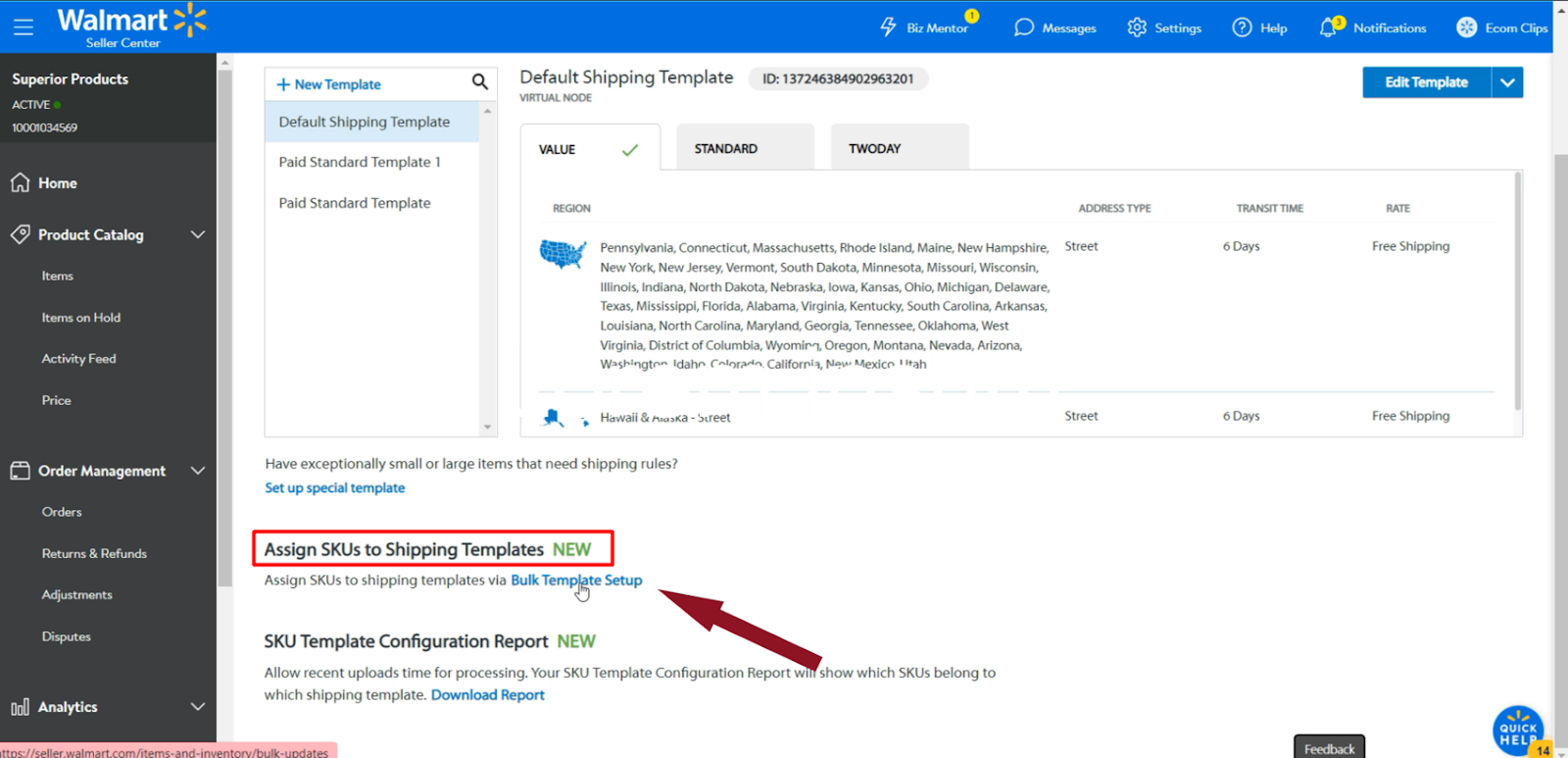Open Orders page
The height and width of the screenshot is (758, 1568).
[62, 512]
